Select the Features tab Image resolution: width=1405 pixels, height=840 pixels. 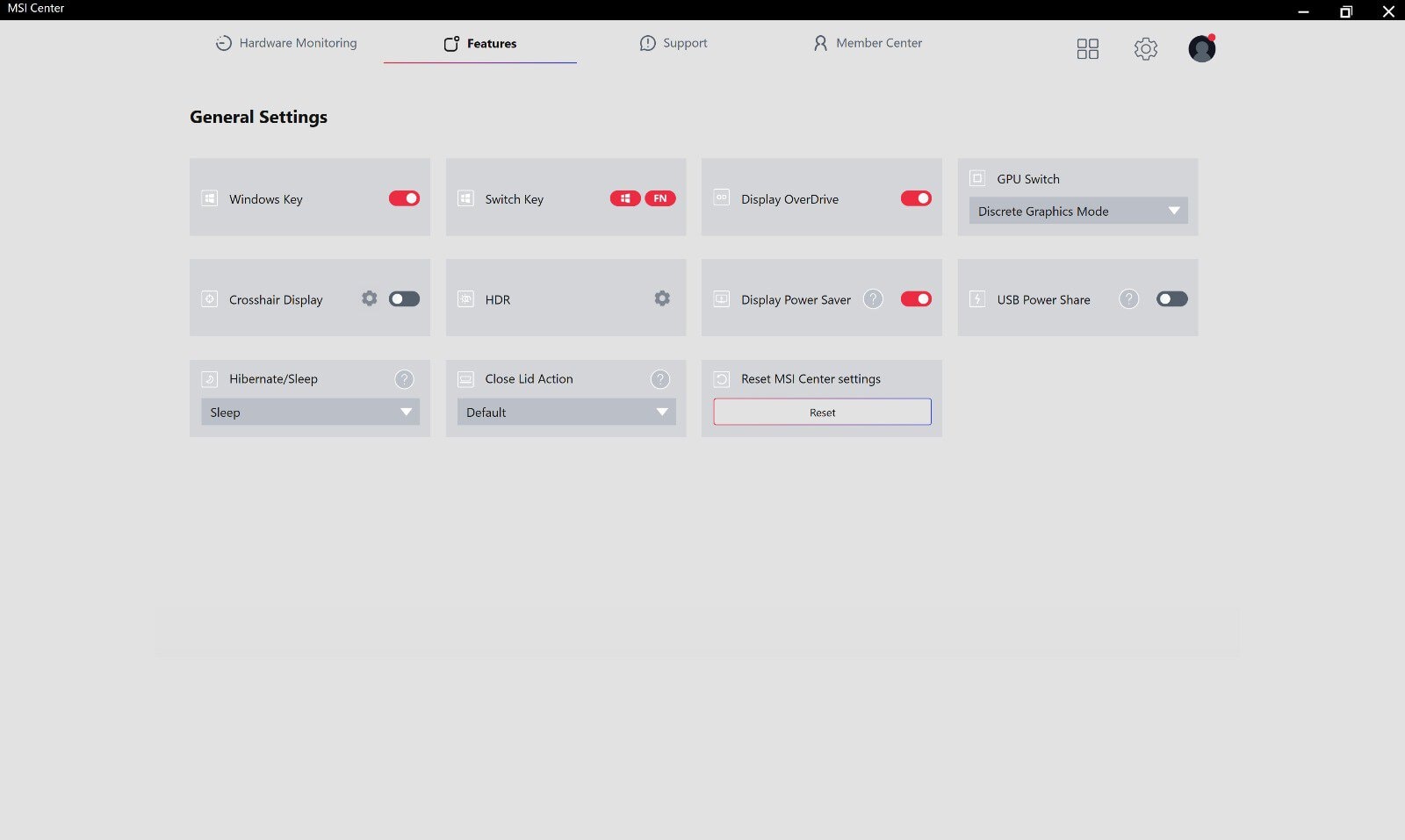pos(479,43)
